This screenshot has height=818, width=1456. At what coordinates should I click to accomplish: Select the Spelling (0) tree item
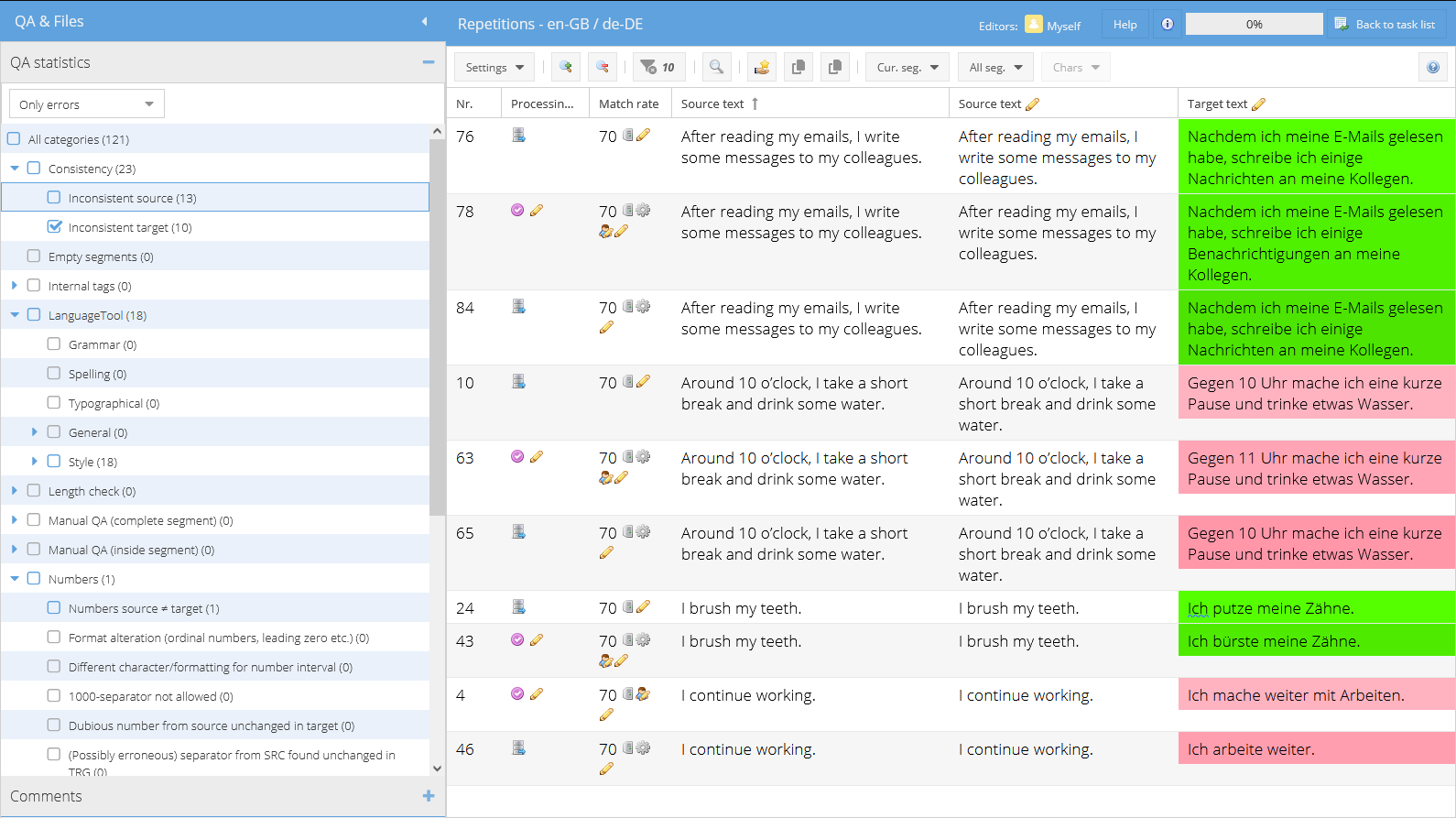pyautogui.click(x=97, y=374)
